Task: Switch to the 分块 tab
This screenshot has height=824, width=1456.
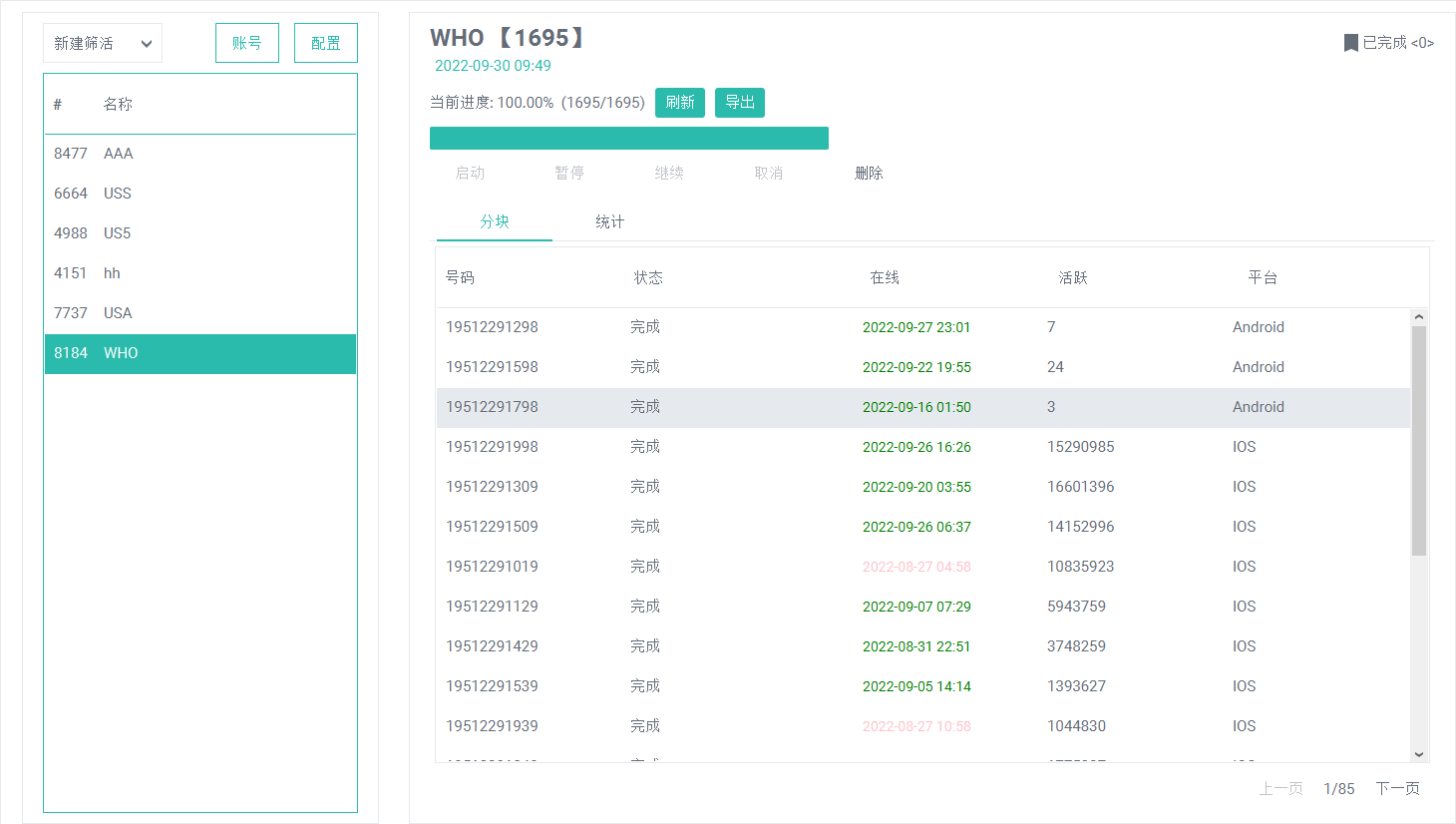Action: pyautogui.click(x=495, y=221)
